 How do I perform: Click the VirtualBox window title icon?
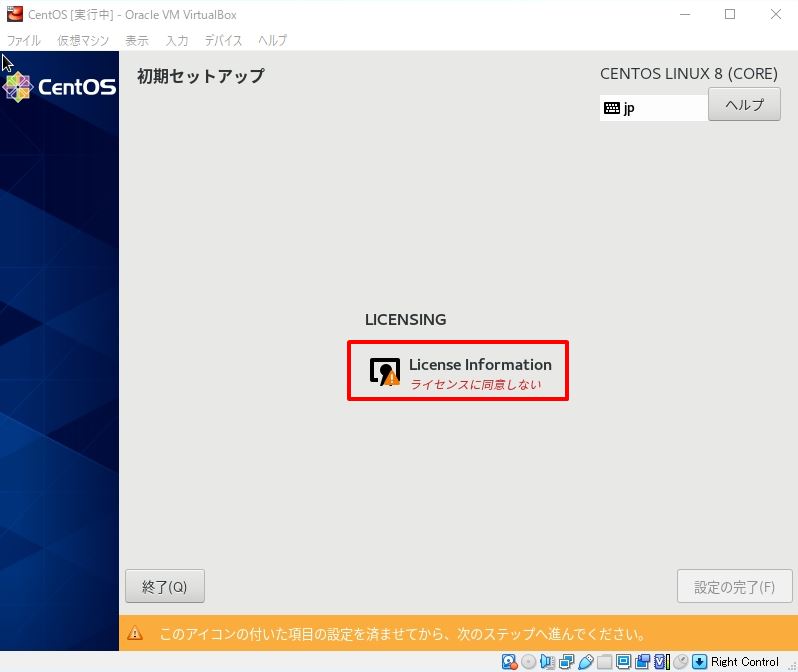pyautogui.click(x=15, y=14)
